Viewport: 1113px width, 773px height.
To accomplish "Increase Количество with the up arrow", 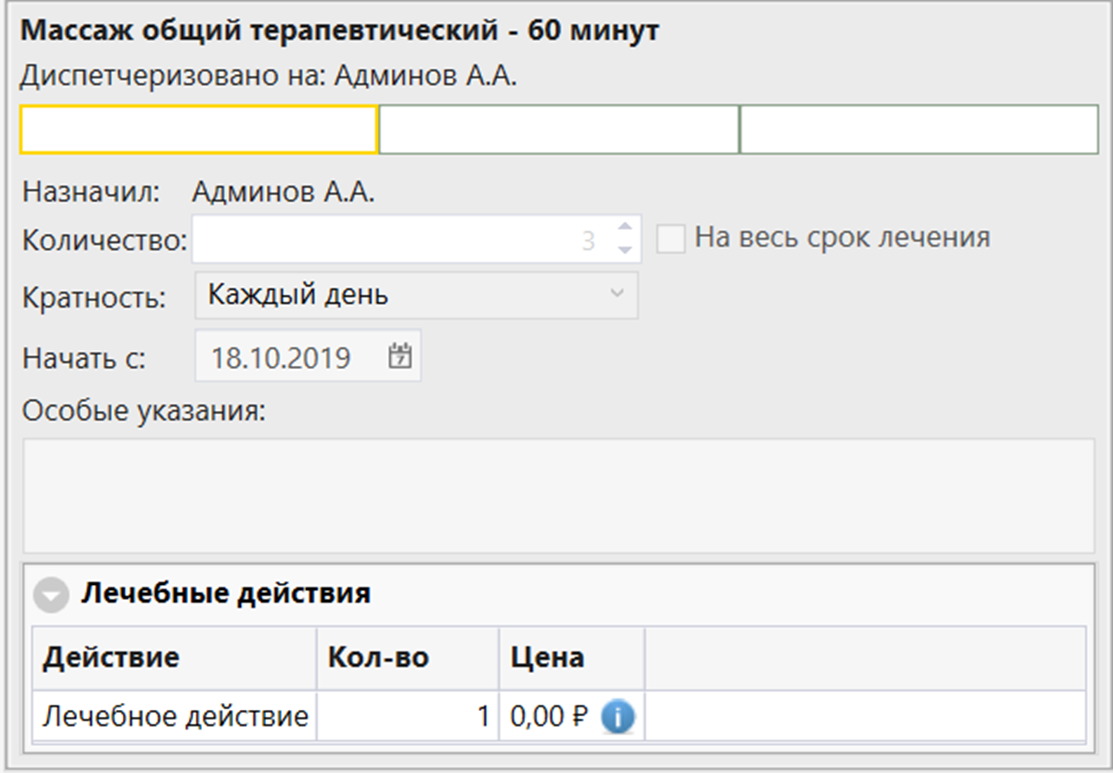I will click(x=624, y=229).
